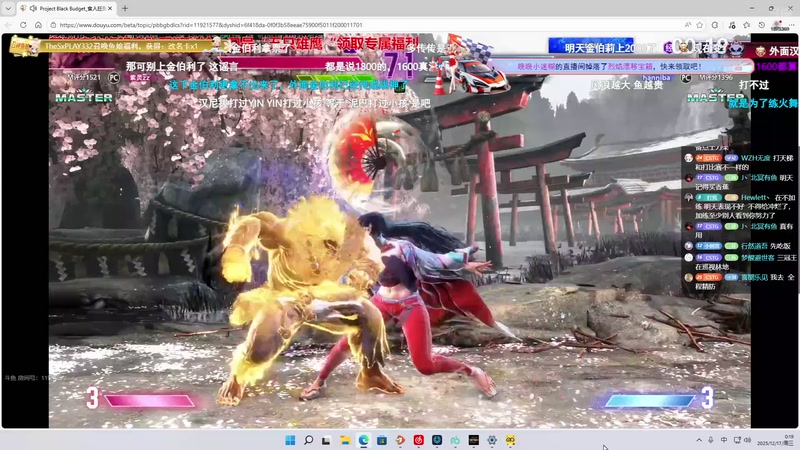Click the chat message by 梦醒避世客

[x=740, y=262]
